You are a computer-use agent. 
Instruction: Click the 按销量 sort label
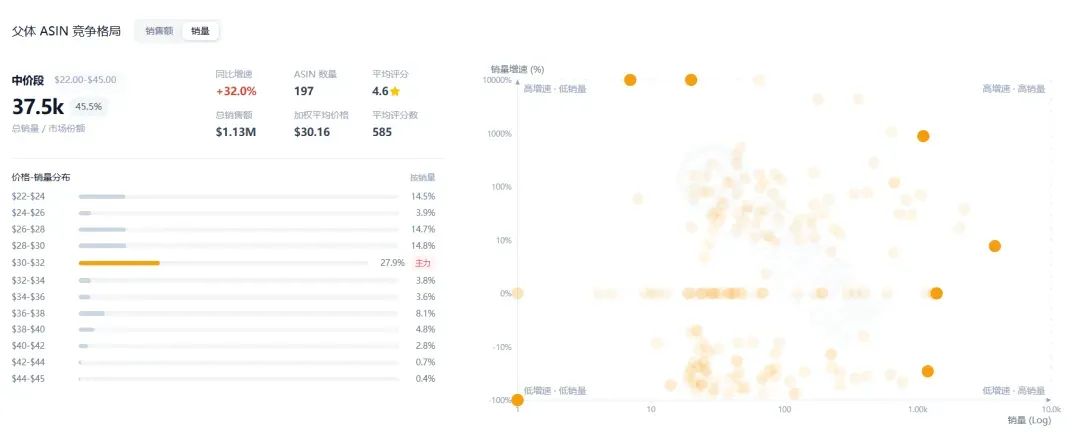[422, 178]
